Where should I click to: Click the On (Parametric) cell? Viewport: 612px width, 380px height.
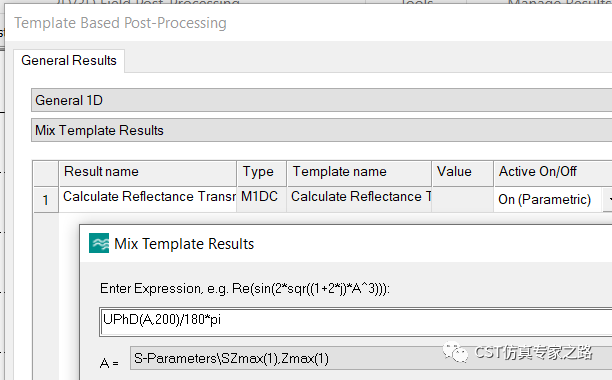(548, 199)
